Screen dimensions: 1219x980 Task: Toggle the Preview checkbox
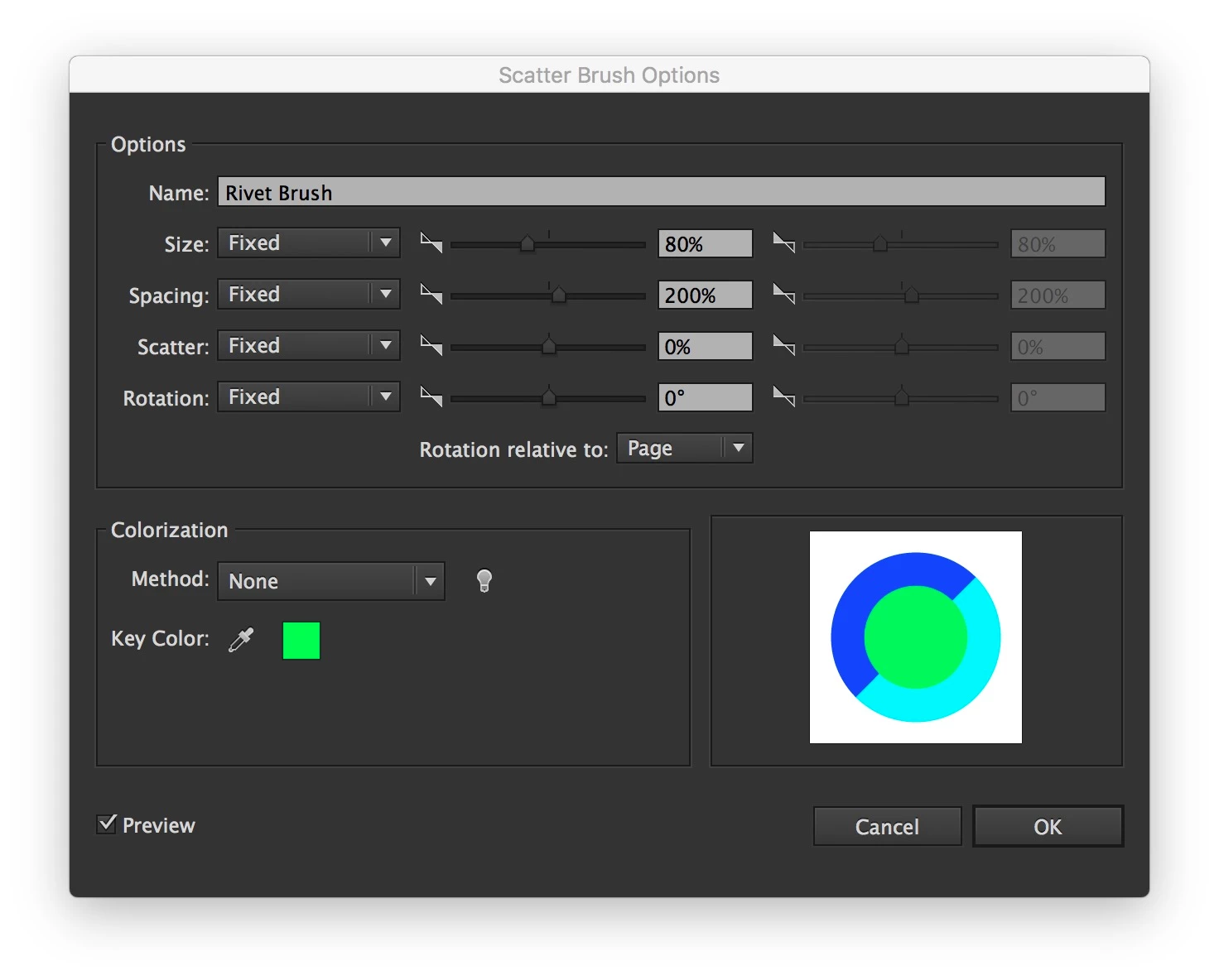click(x=107, y=824)
